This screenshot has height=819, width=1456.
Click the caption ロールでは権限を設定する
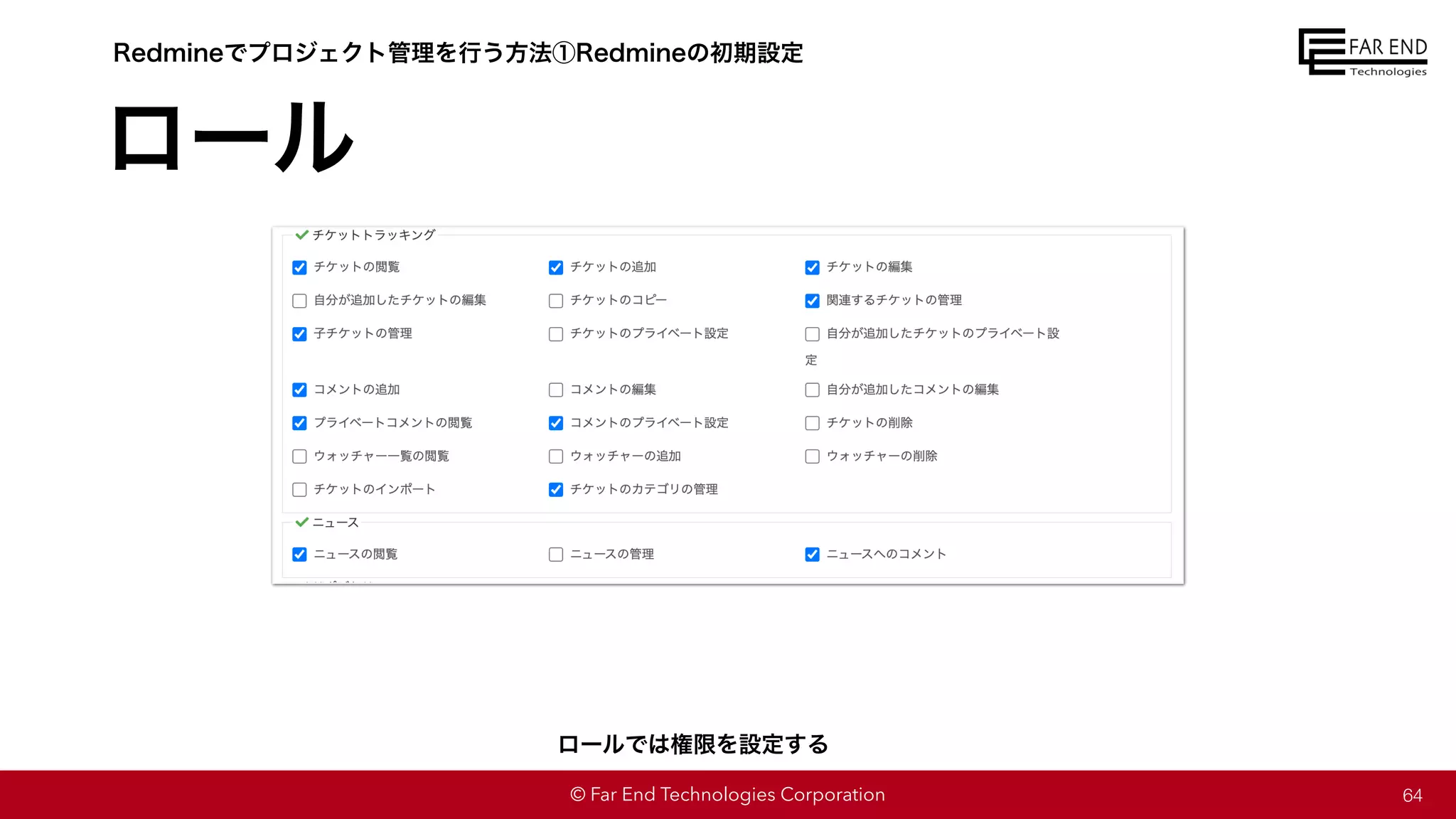693,744
